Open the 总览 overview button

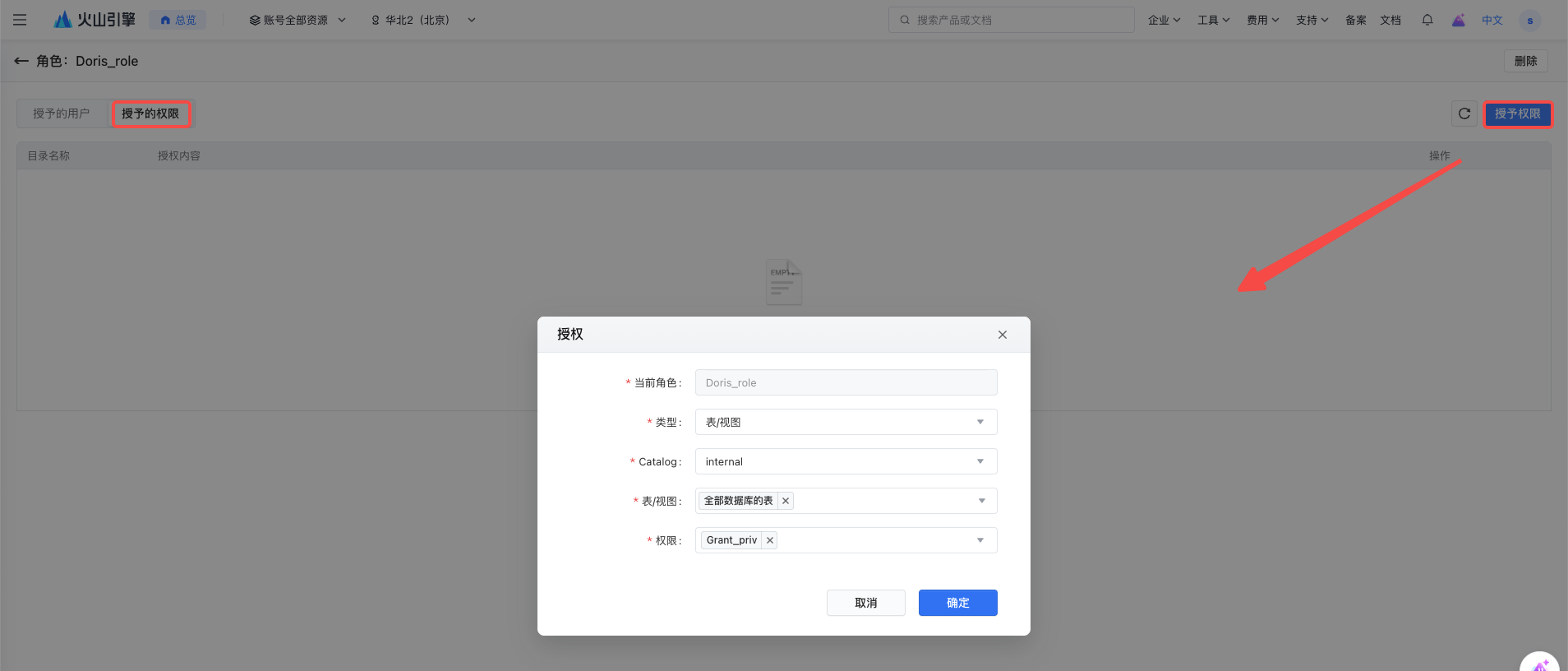pyautogui.click(x=178, y=20)
